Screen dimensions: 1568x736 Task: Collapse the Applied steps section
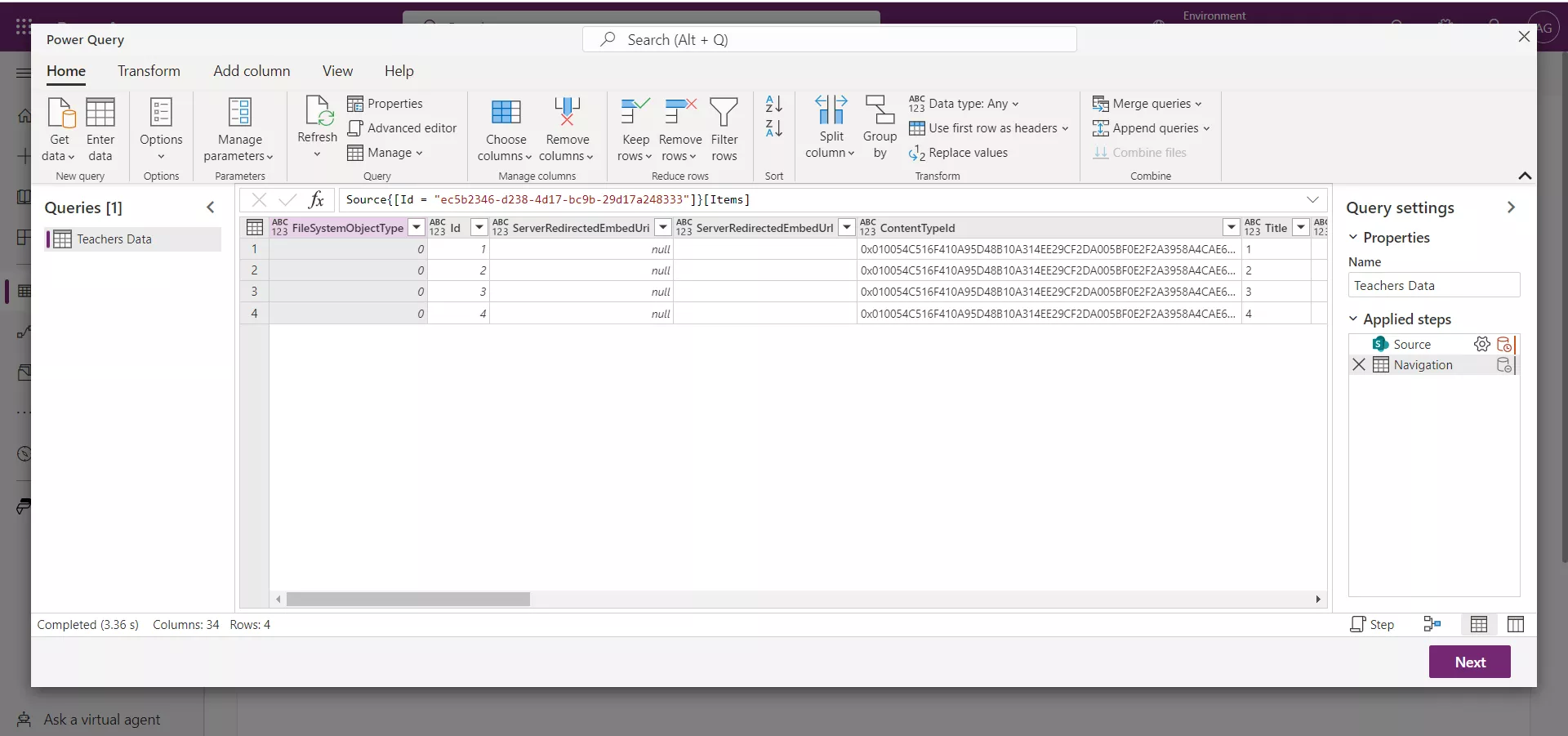(1353, 319)
